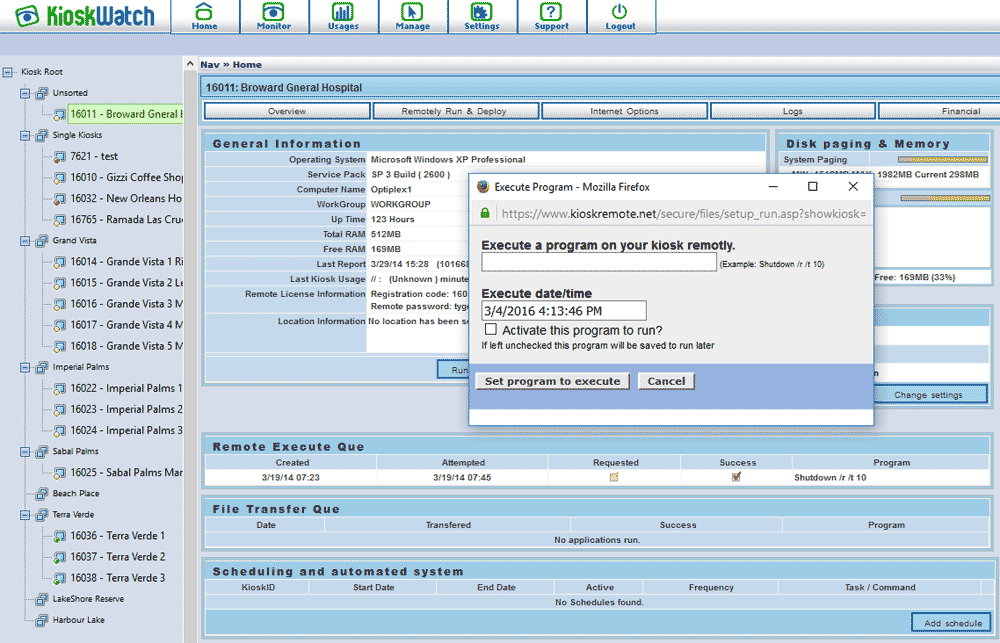Click the 16036 Terra Verde 1 kiosk icon

59,536
